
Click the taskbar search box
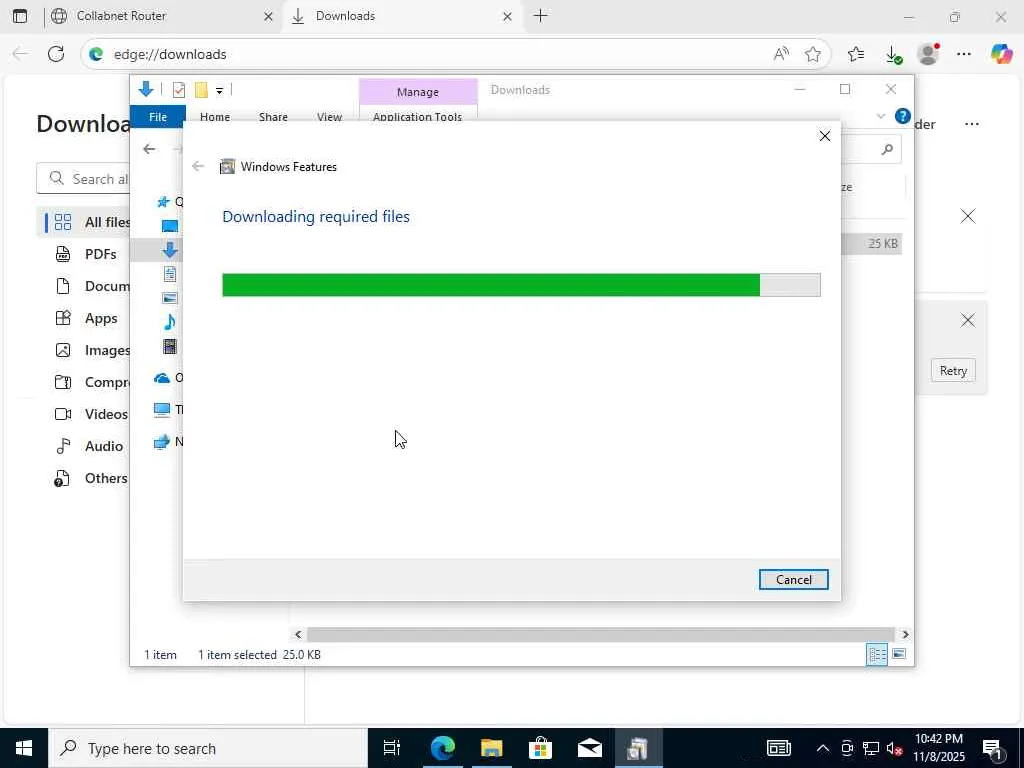208,748
